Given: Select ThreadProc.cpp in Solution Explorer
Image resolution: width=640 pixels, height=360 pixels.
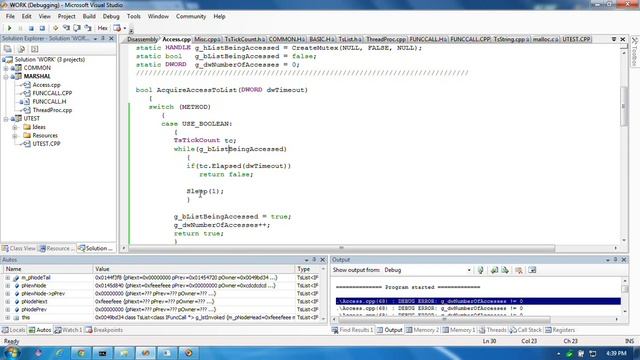Looking at the screenshot, I should tap(52, 110).
